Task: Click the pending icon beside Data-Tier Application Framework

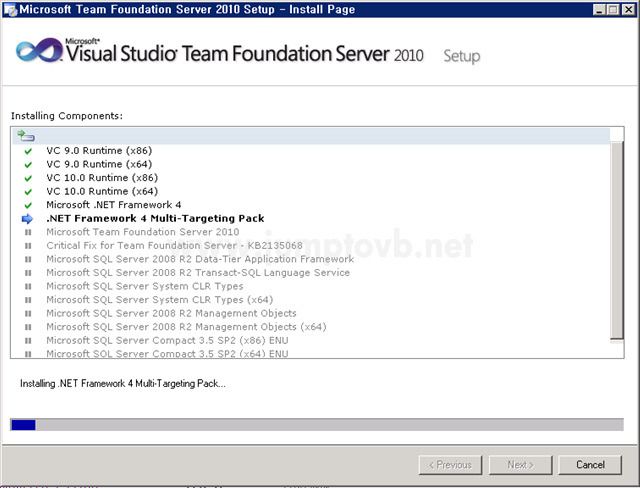Action: [x=28, y=260]
